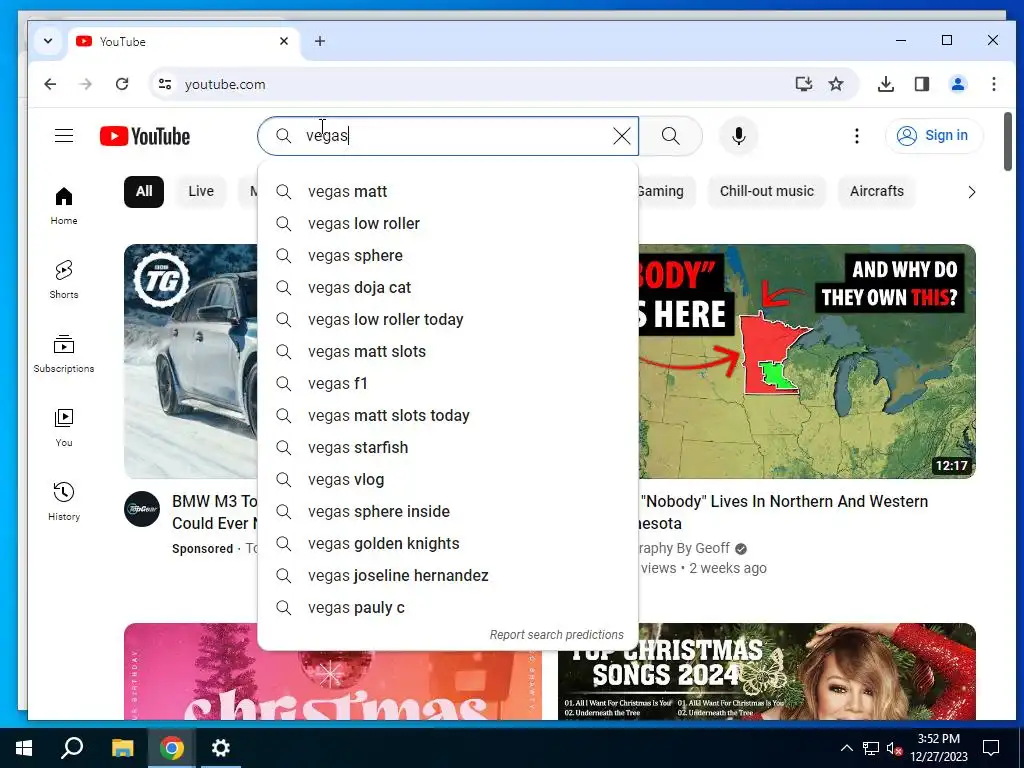View site information icon in address bar
The image size is (1024, 768).
[165, 84]
